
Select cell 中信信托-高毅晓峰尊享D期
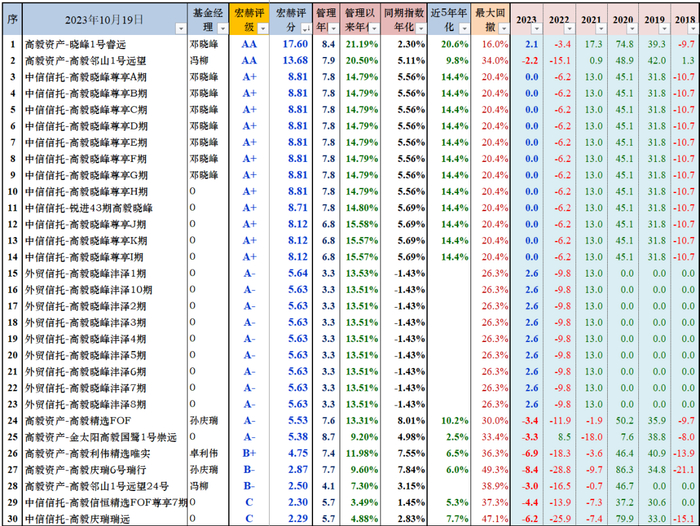point(105,126)
